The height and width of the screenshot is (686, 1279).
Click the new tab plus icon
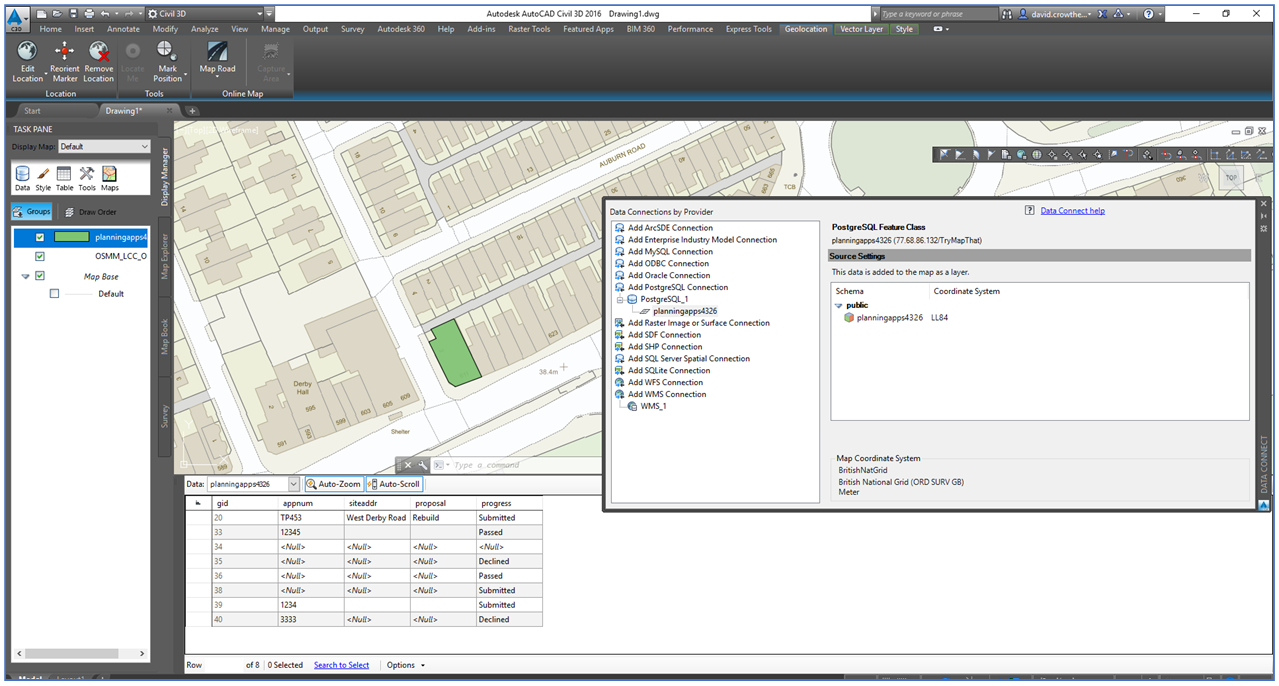pos(192,111)
